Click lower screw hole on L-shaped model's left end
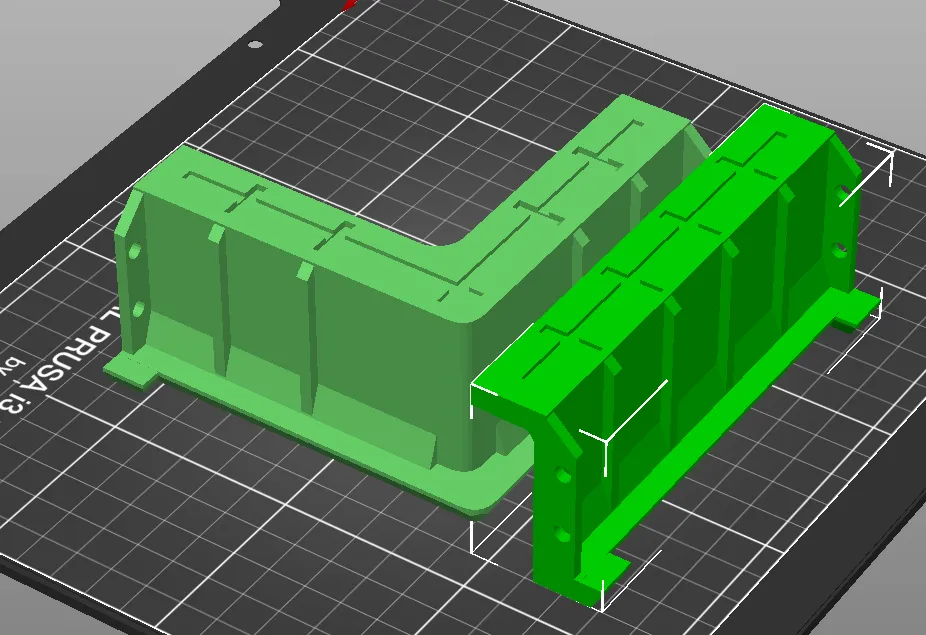 [139, 308]
